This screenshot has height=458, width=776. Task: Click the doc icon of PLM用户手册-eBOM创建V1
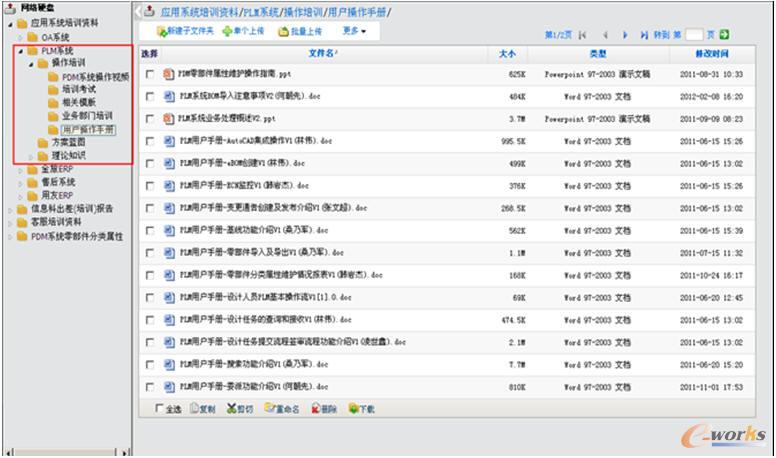[169, 163]
